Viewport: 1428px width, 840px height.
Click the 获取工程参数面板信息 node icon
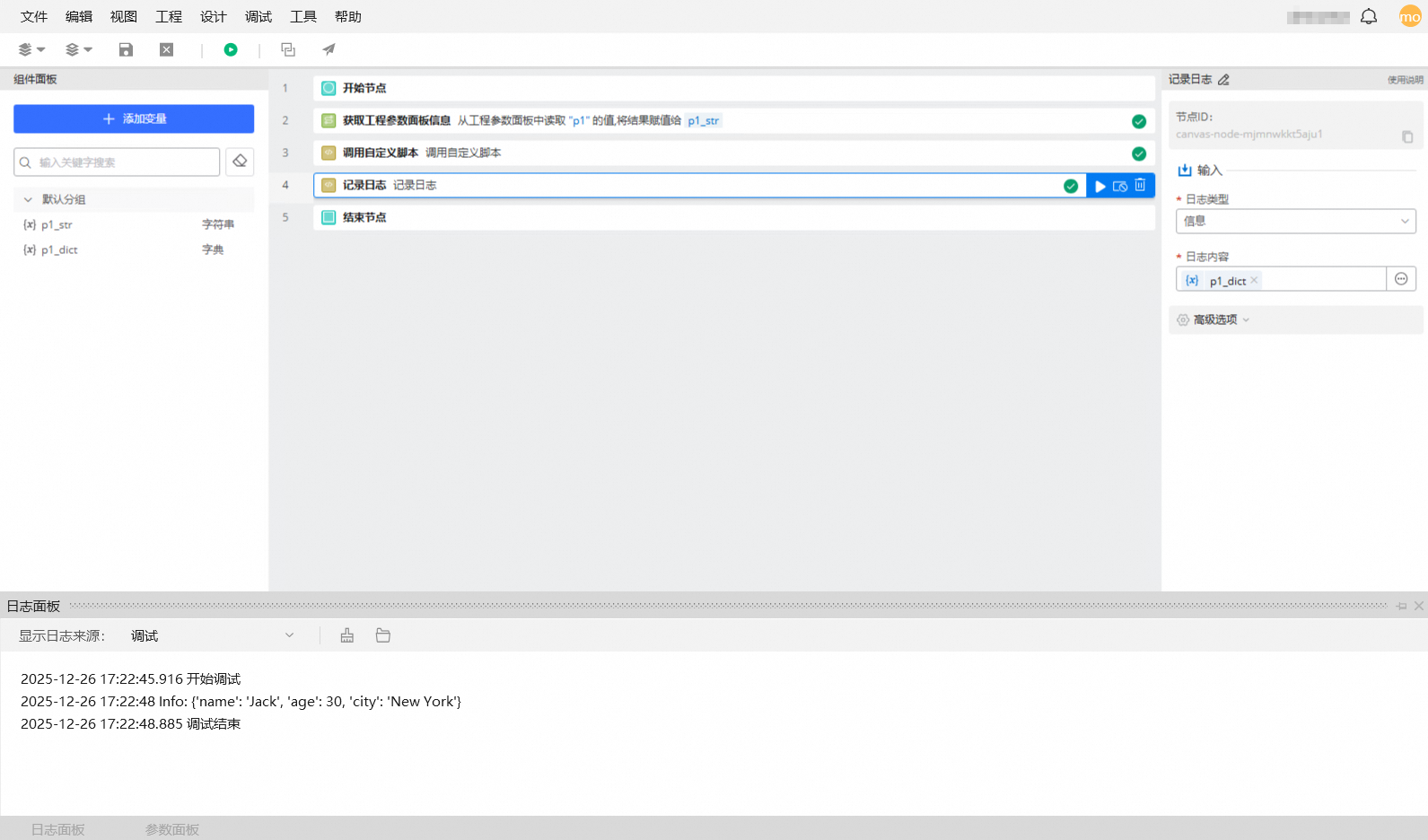pos(329,120)
